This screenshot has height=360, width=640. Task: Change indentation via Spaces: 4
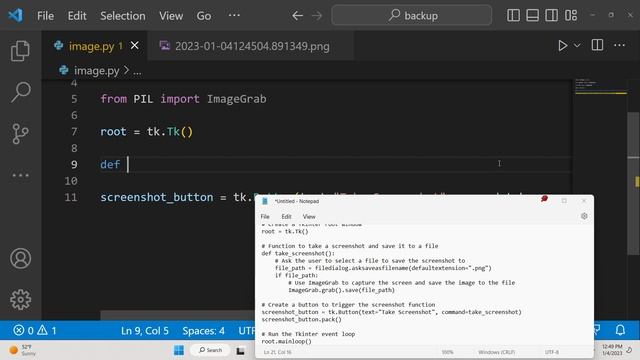coord(203,331)
